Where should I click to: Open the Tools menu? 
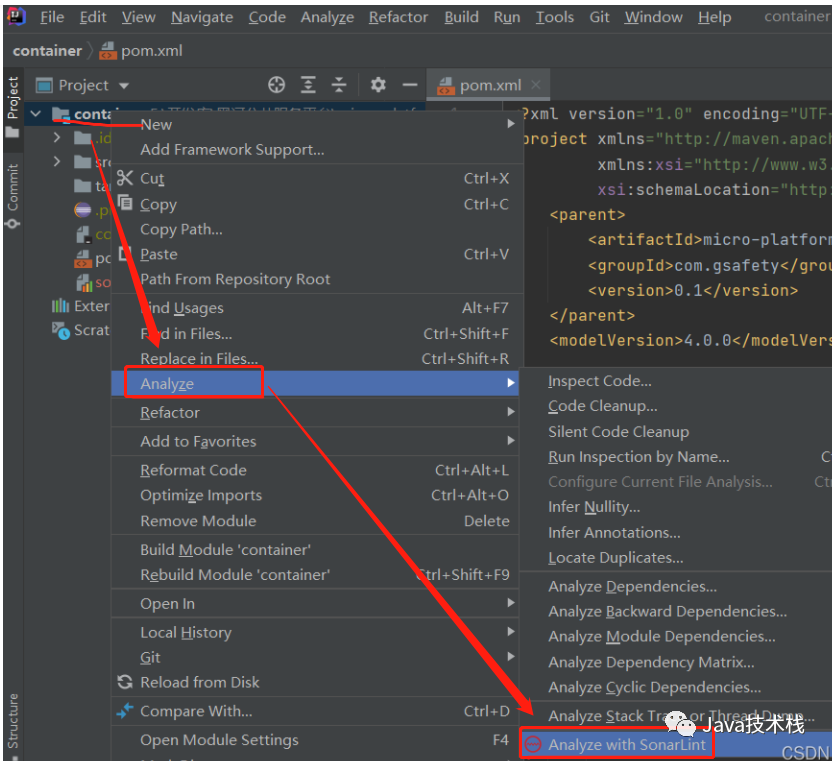coord(554,17)
